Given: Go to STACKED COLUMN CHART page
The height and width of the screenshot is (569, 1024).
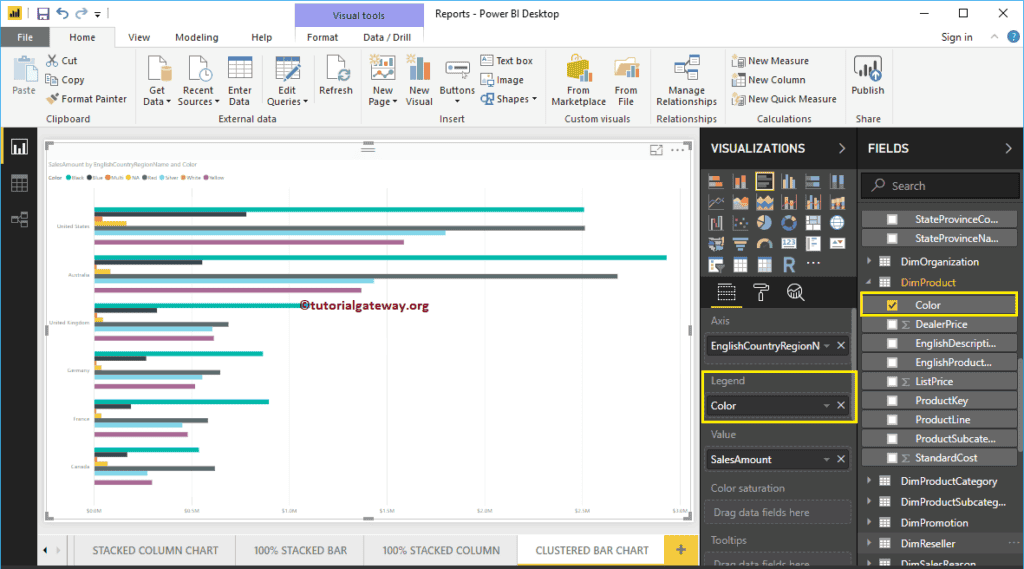Looking at the screenshot, I should [x=155, y=550].
